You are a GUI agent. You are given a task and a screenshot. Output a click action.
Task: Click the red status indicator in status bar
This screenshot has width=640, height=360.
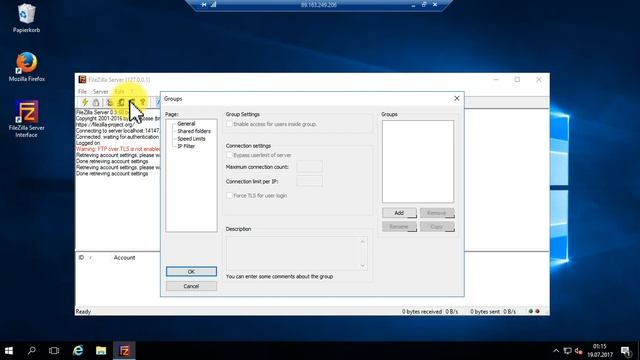[537, 311]
